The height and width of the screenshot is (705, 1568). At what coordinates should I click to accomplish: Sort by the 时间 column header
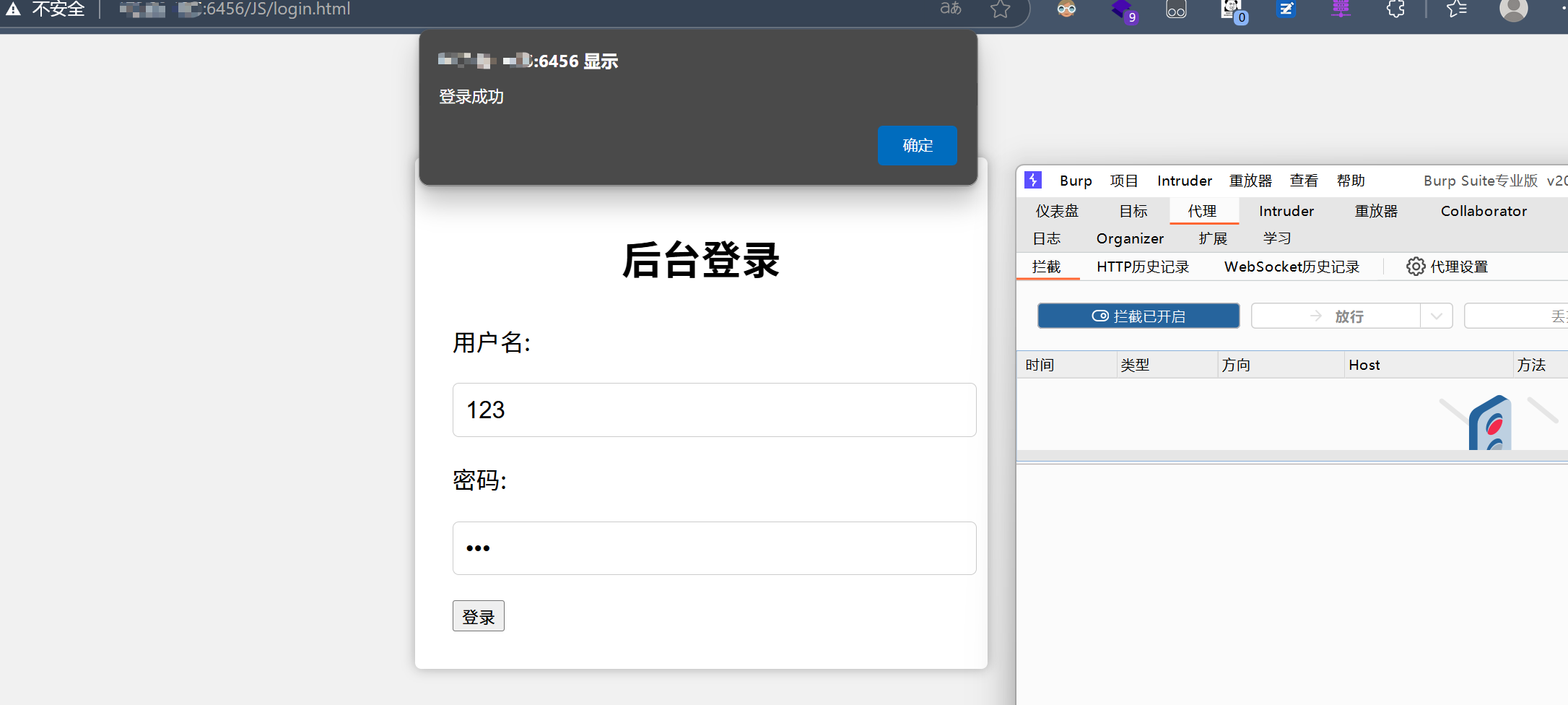(1067, 365)
